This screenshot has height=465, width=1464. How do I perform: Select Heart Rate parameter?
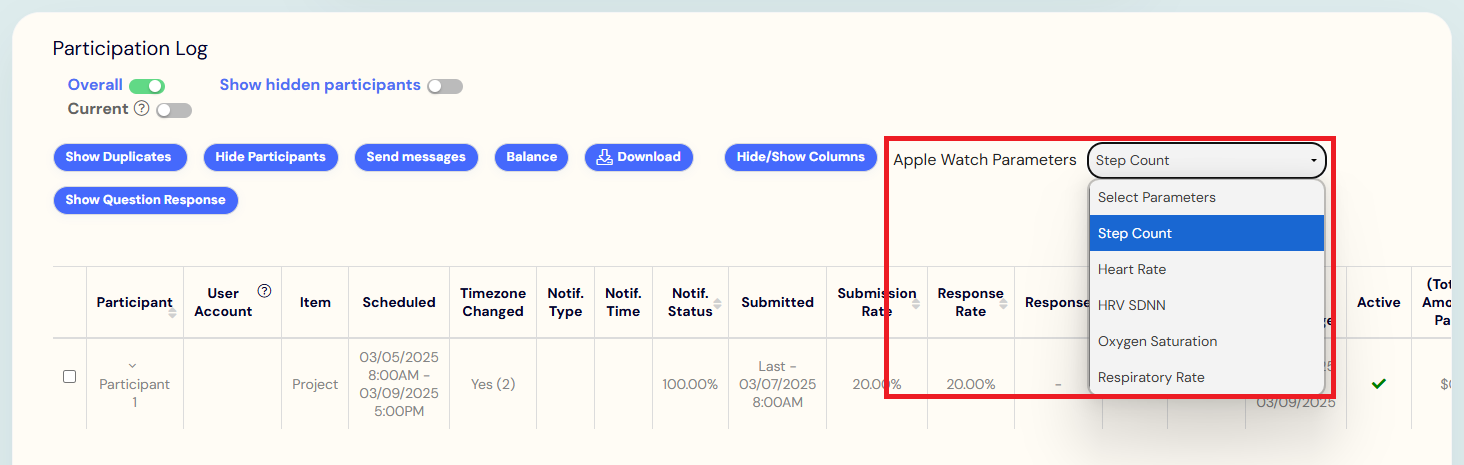point(1207,269)
